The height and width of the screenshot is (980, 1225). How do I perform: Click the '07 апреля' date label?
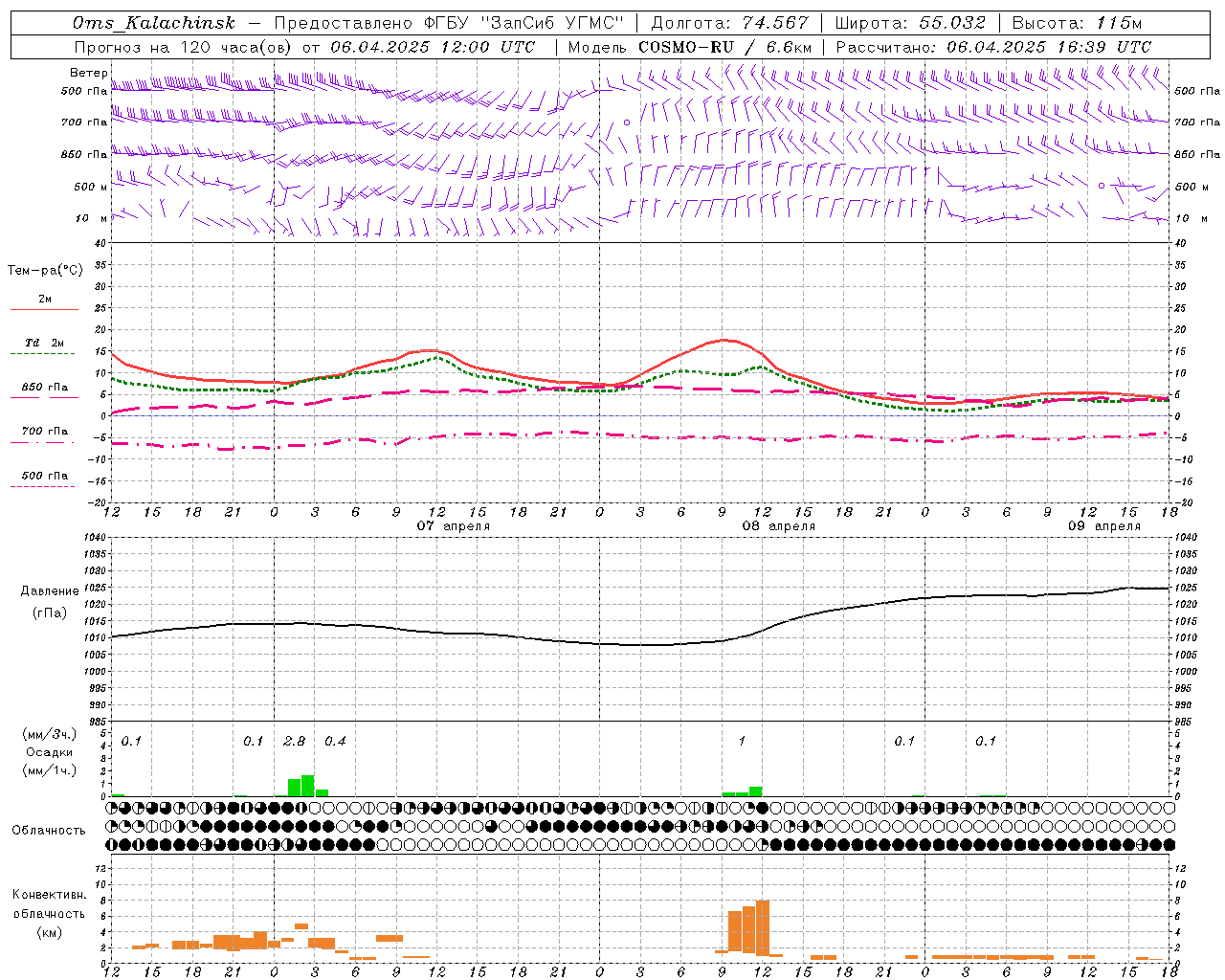pyautogui.click(x=453, y=526)
